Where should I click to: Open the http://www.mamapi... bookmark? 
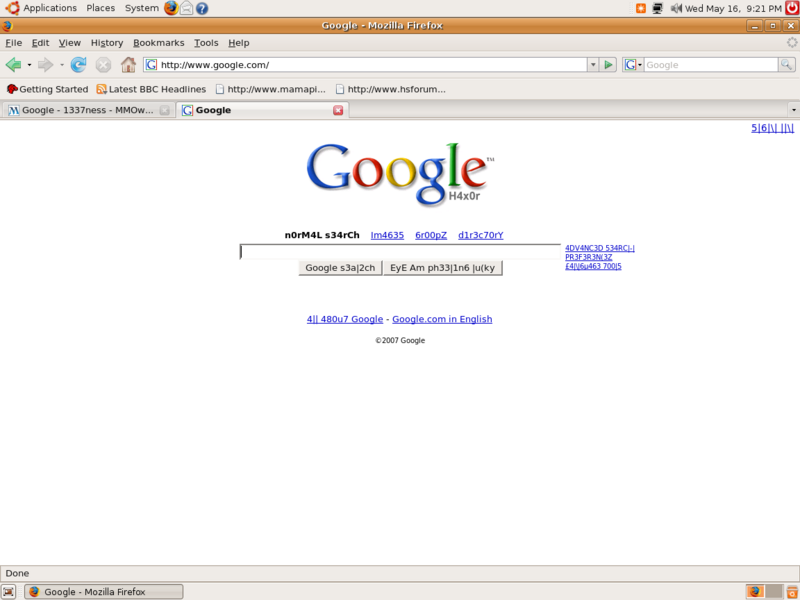tap(270, 89)
